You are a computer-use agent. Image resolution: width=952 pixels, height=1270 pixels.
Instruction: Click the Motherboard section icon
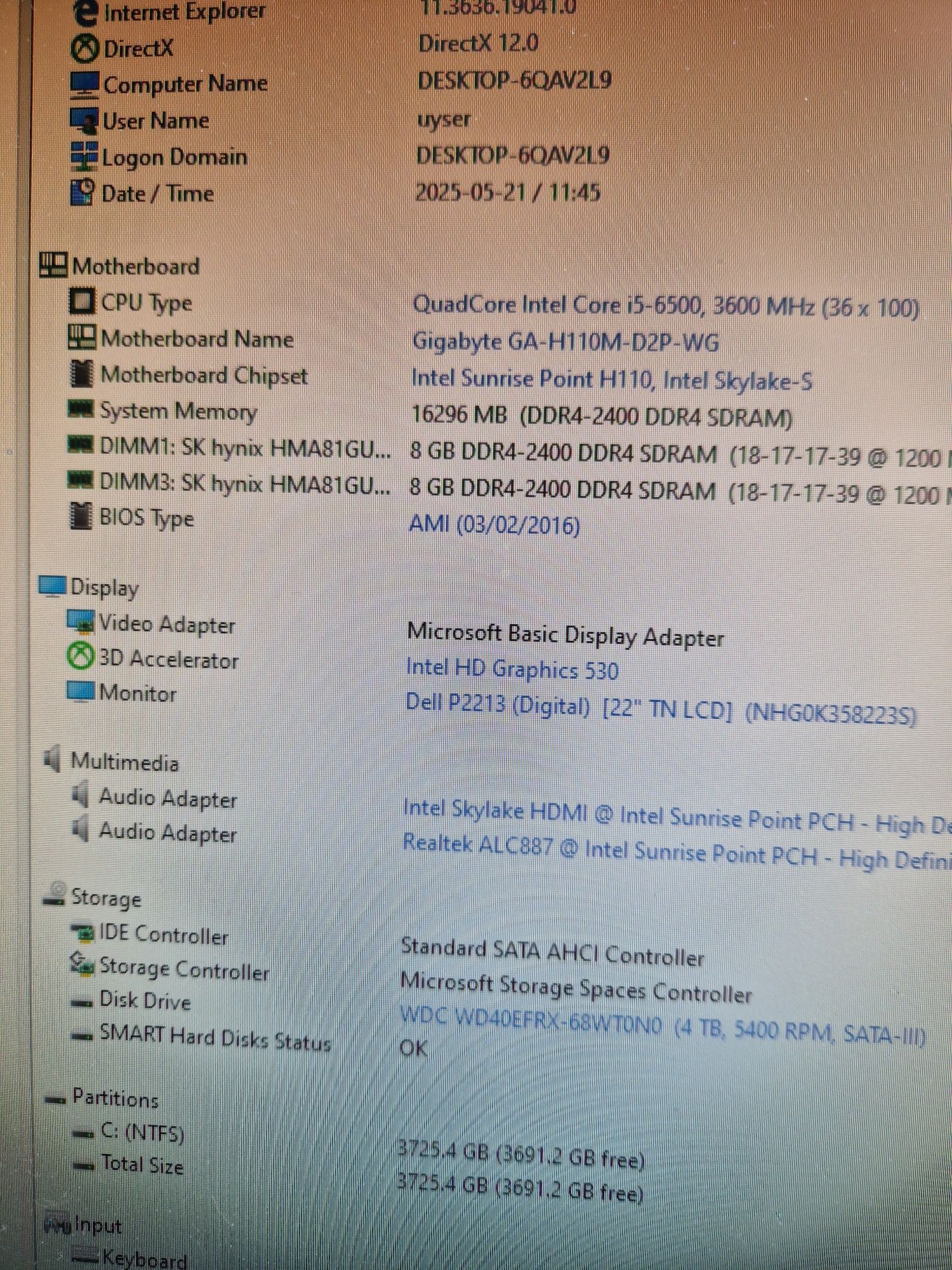[x=53, y=265]
